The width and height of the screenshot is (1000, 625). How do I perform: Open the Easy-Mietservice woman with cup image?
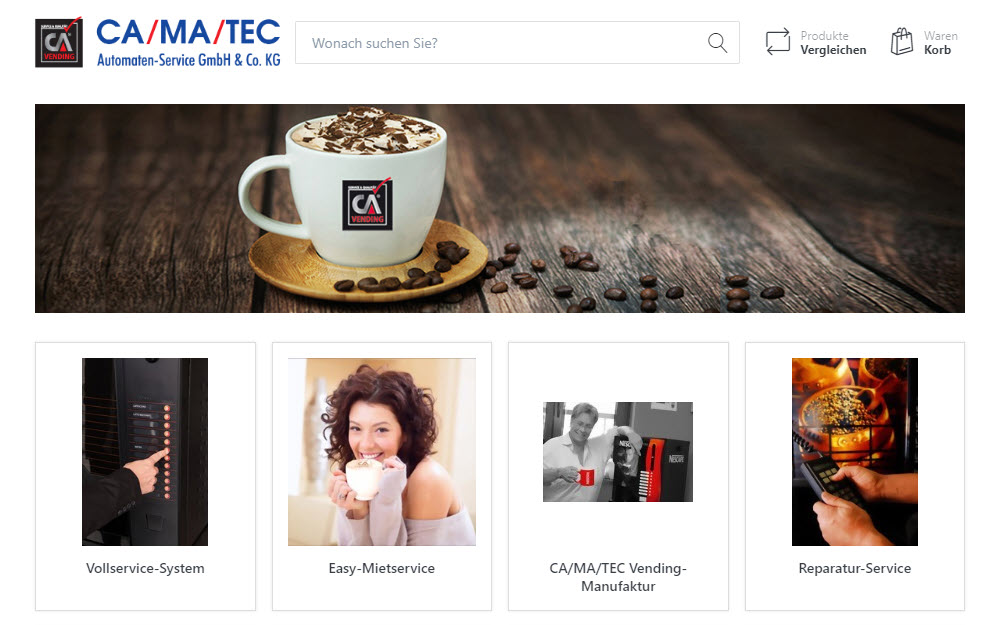pos(381,452)
